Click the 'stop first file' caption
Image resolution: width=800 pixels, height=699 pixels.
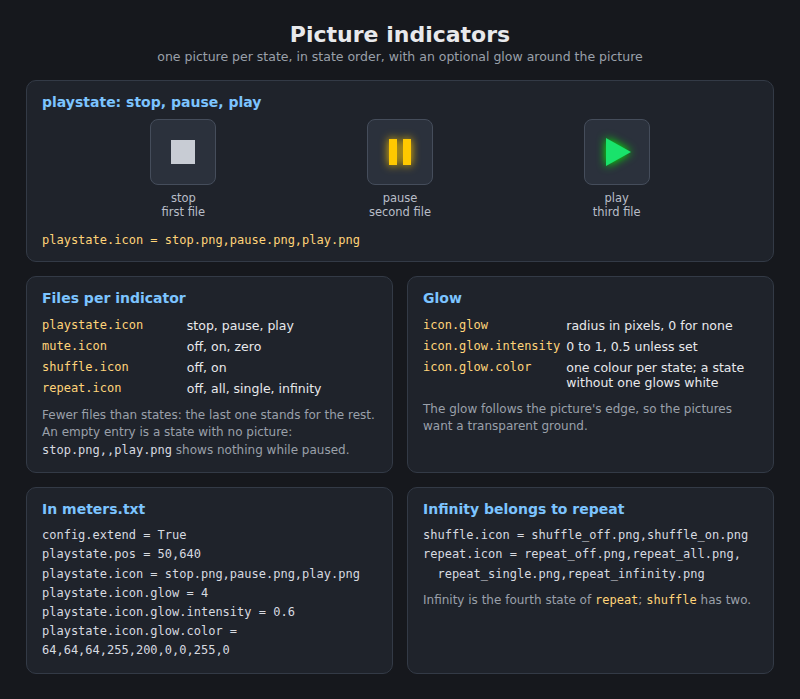click(x=183, y=205)
